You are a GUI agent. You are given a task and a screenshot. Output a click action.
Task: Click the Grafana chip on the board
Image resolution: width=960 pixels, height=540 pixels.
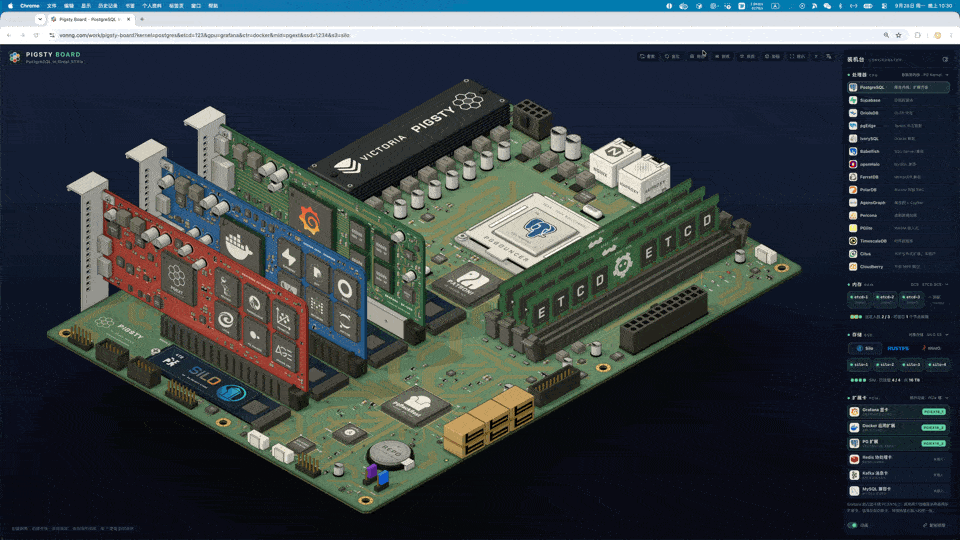pyautogui.click(x=310, y=219)
